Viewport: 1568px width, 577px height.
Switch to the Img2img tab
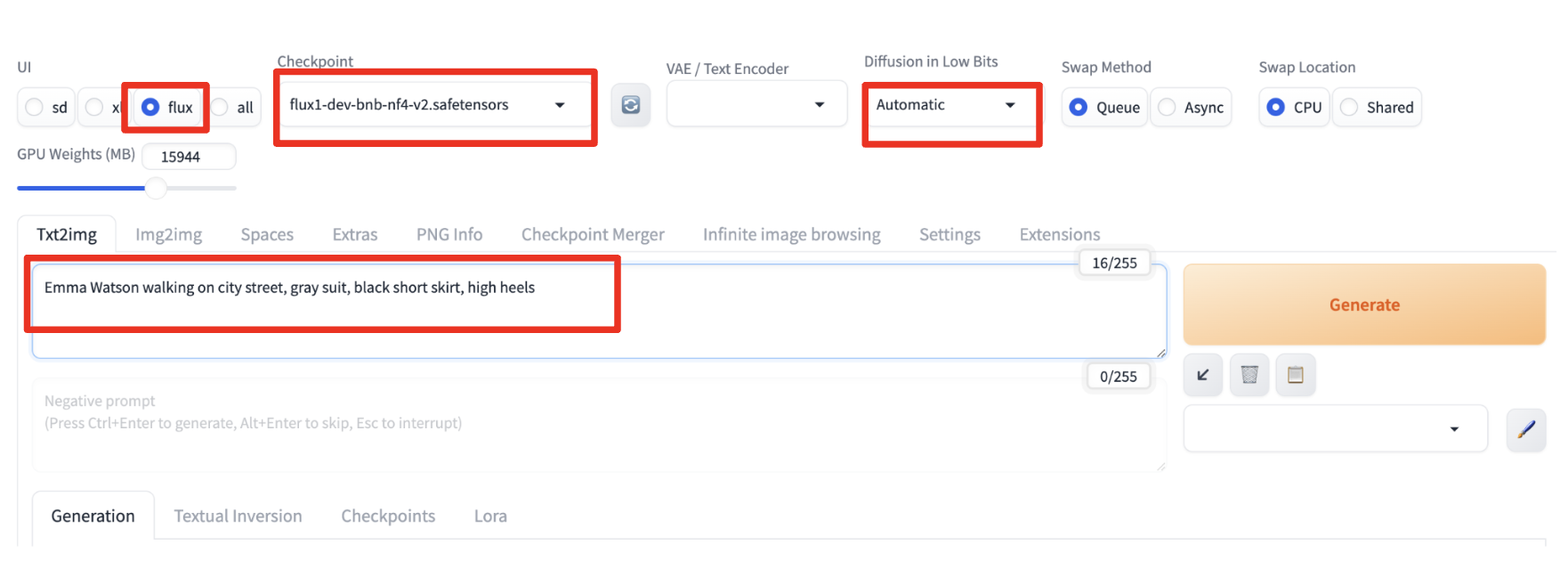point(168,234)
